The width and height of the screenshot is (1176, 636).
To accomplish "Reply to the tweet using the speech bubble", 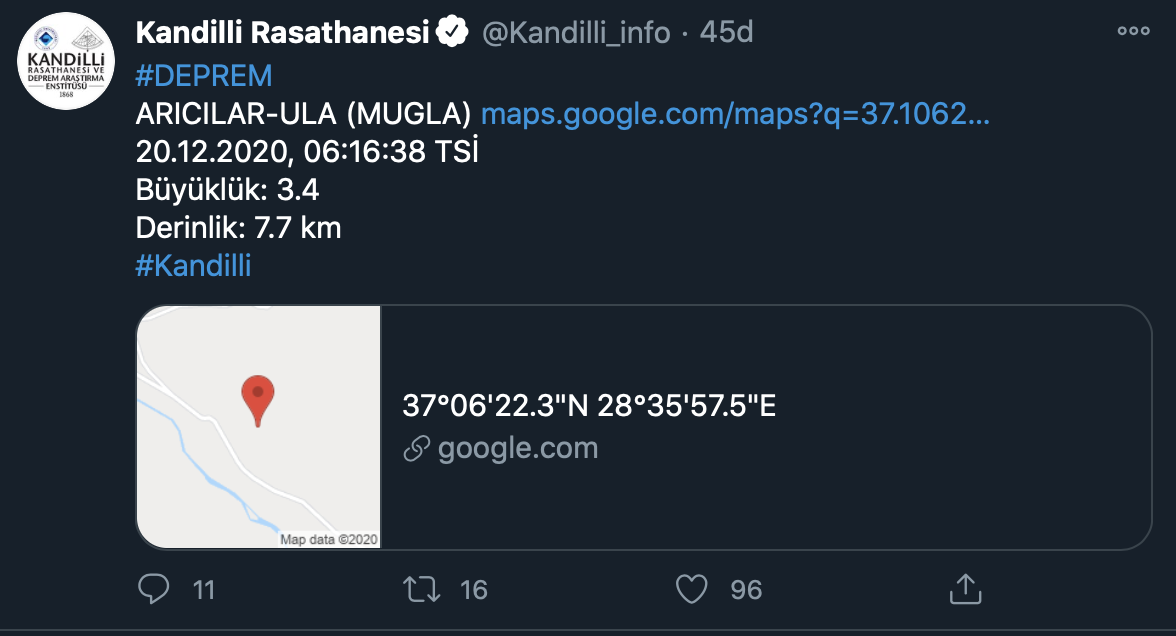I will (x=153, y=589).
